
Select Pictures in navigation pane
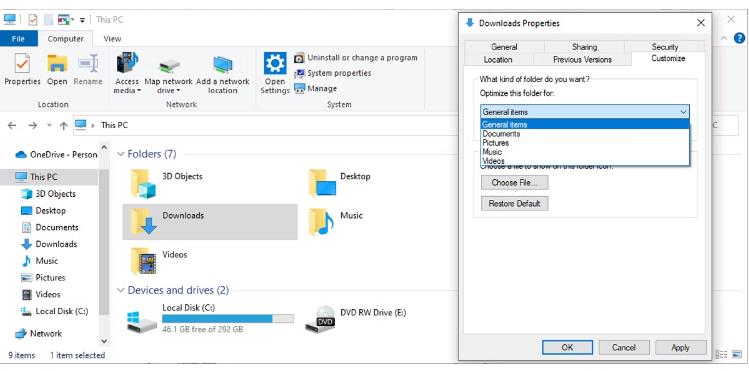(x=43, y=277)
